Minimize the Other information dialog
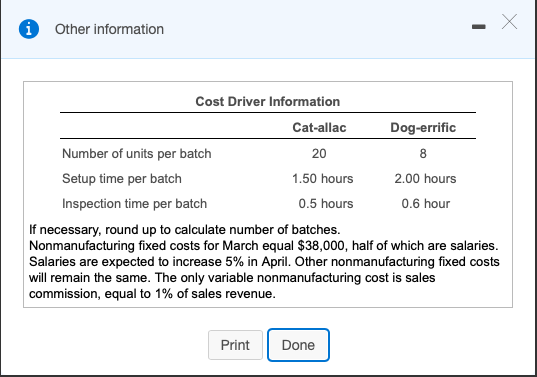This screenshot has width=537, height=377. tap(478, 27)
